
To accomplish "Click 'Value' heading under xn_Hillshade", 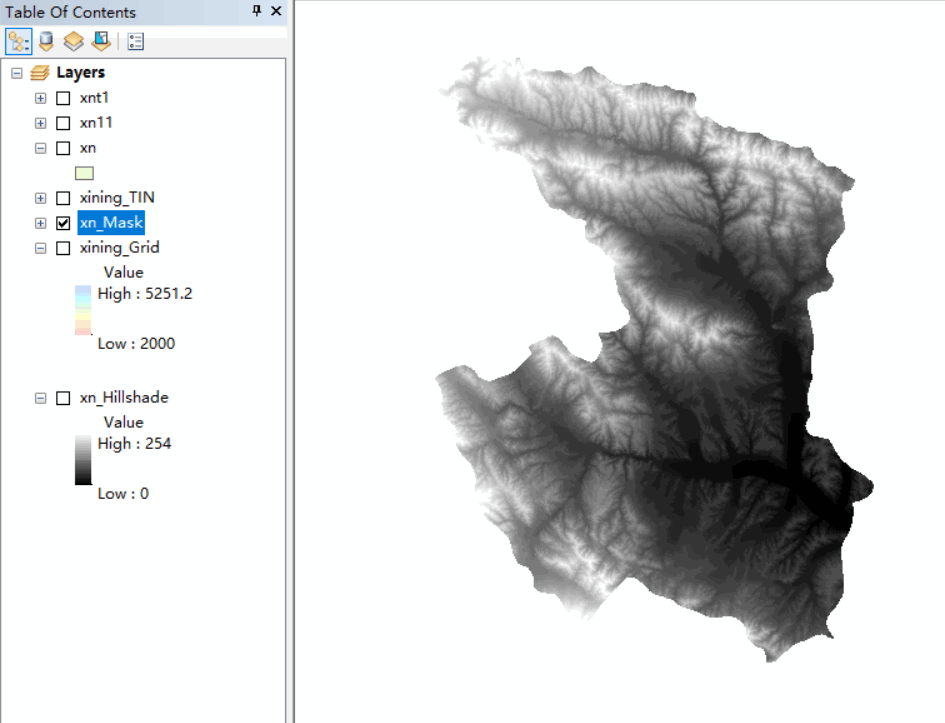I will [x=124, y=422].
